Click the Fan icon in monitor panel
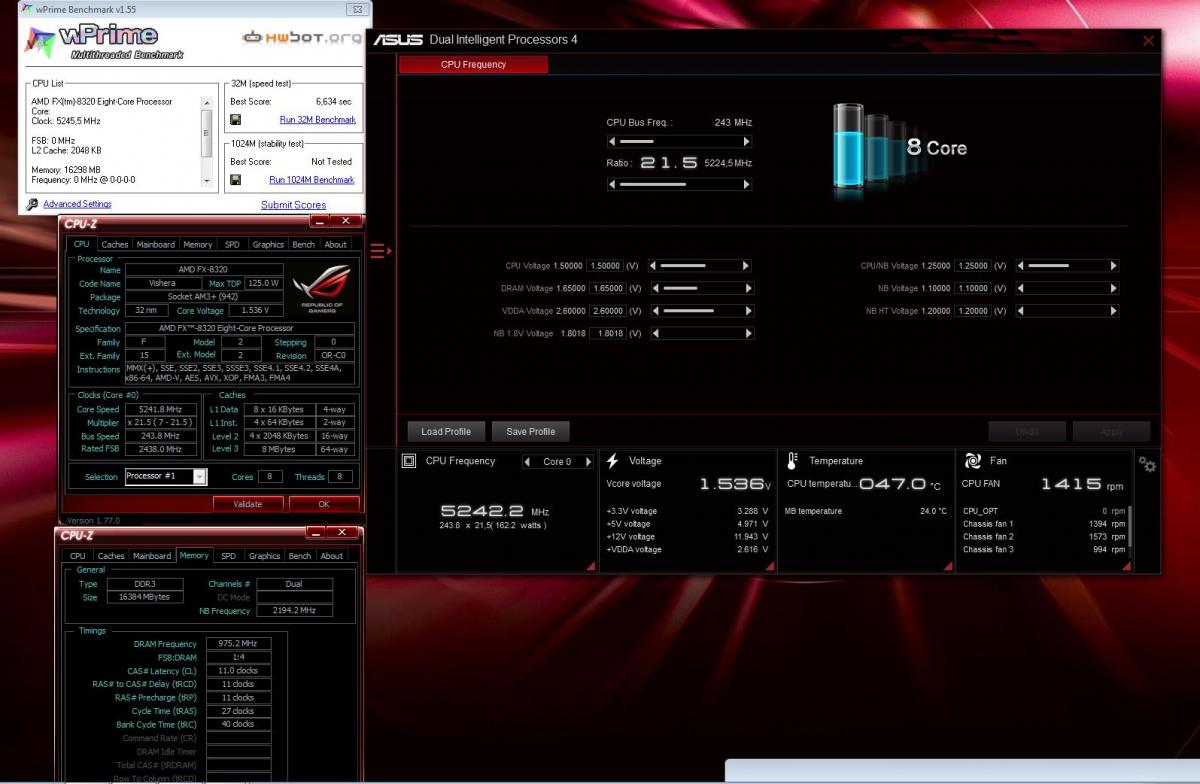 coord(973,461)
